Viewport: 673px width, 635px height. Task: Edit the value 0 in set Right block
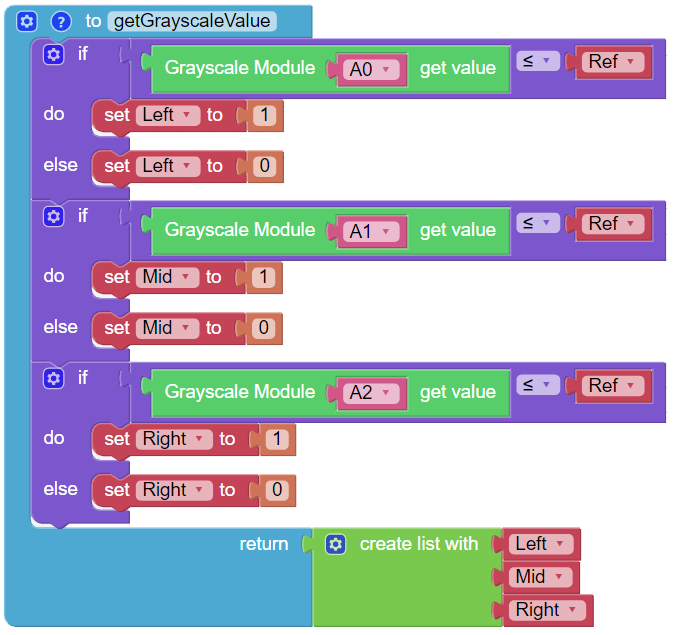tap(277, 490)
